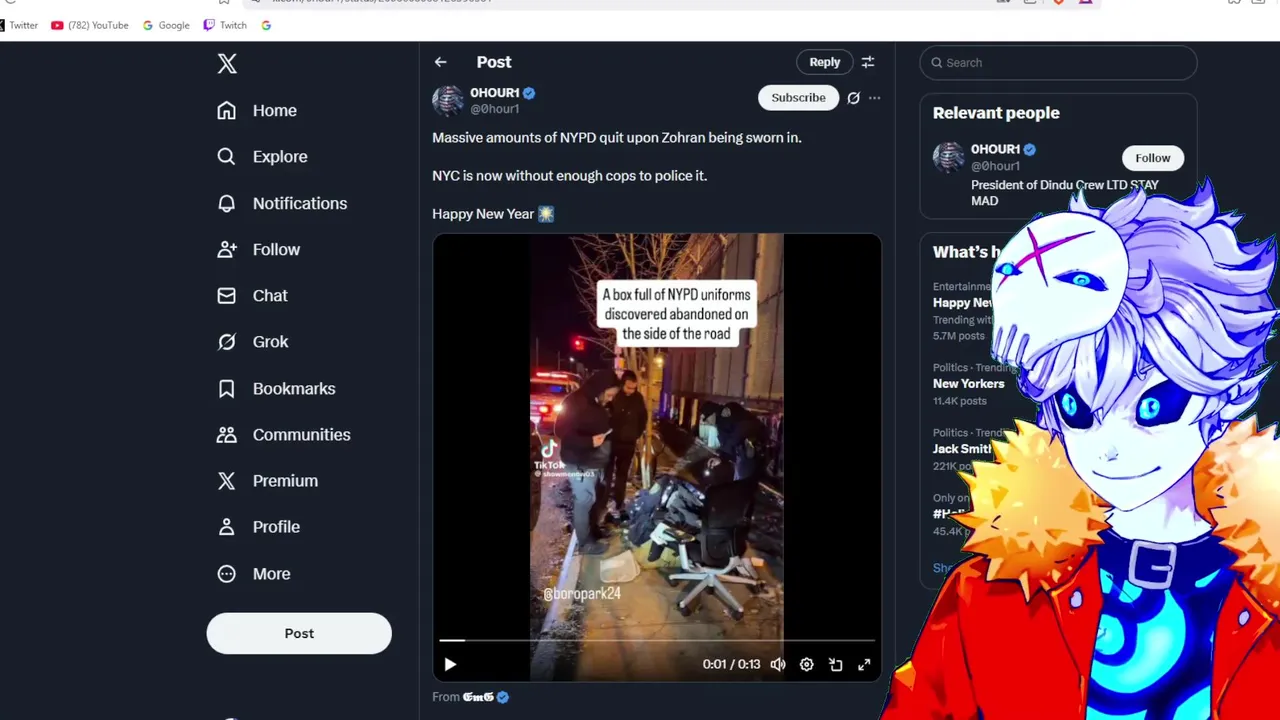Open 0HOUR1 display name on the post
This screenshot has height=720, width=1280.
tap(495, 93)
